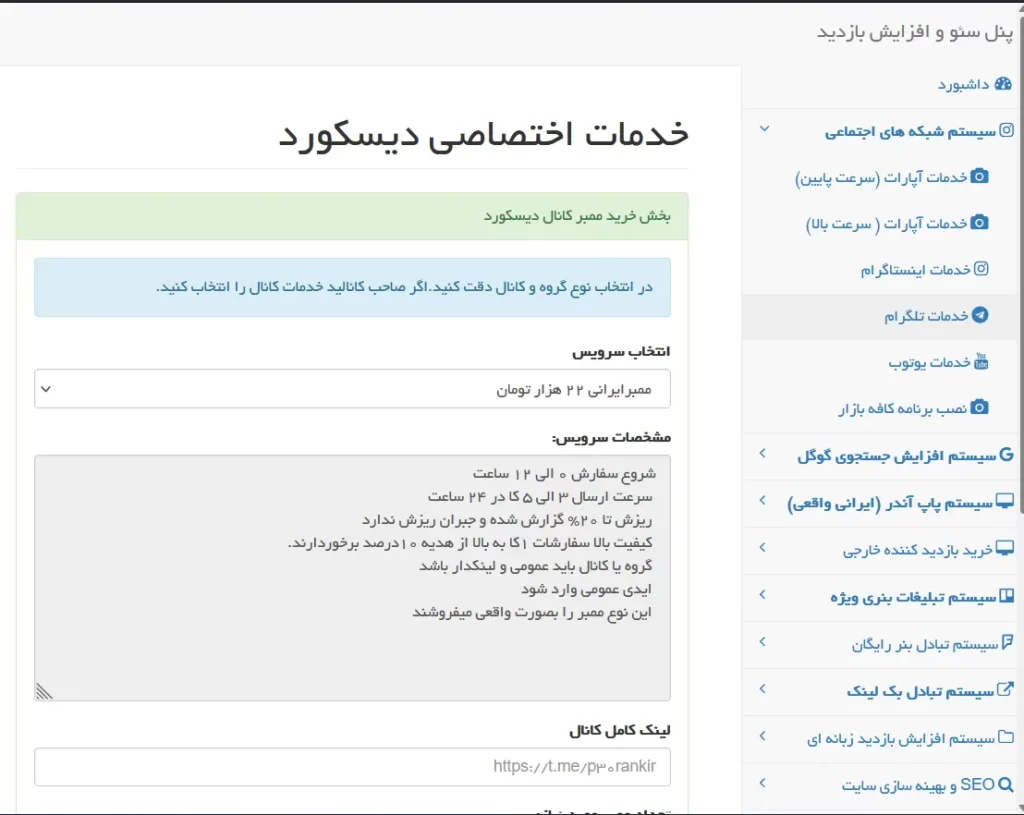Click the بخش خرید ممبر کانال دیسکورد panel header
Screen dimensions: 1024x815
[352, 216]
